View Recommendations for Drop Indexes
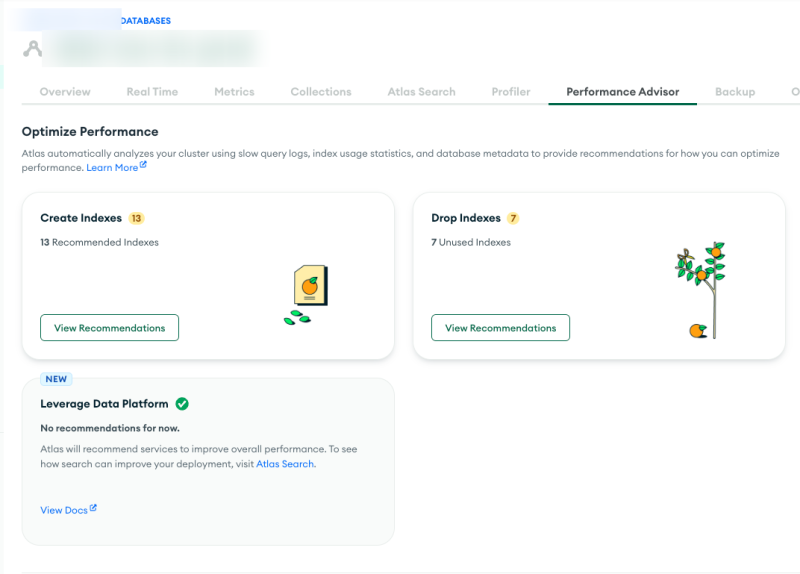 500,328
